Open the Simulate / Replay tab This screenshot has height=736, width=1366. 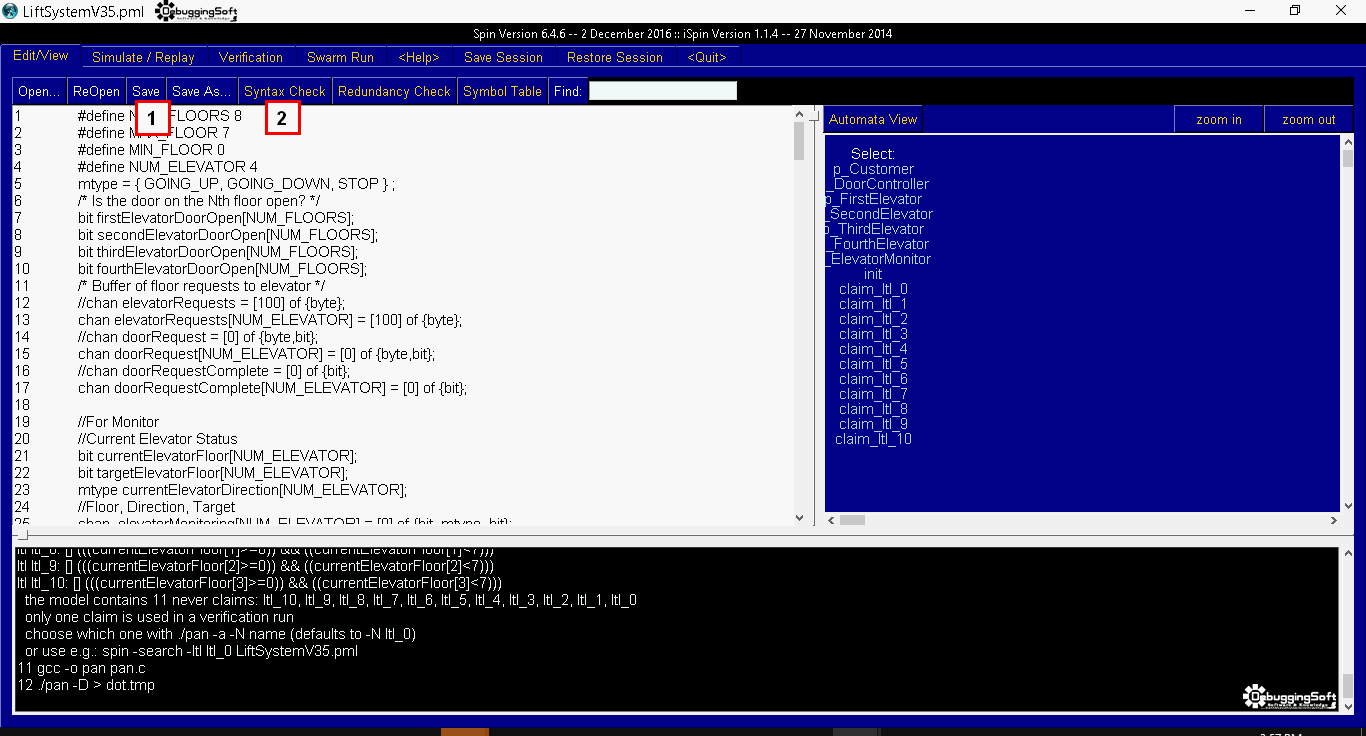143,57
